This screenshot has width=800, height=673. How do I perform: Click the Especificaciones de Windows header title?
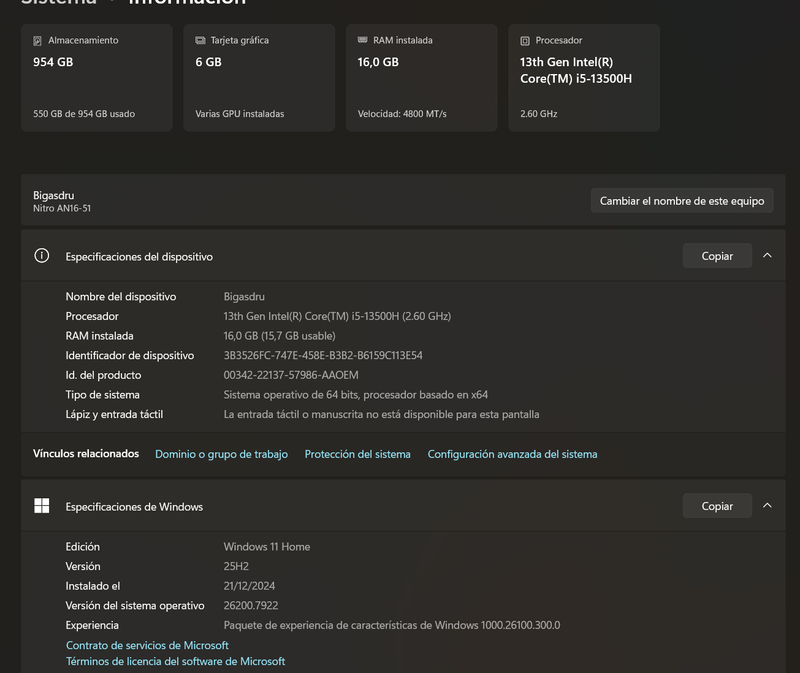point(134,507)
